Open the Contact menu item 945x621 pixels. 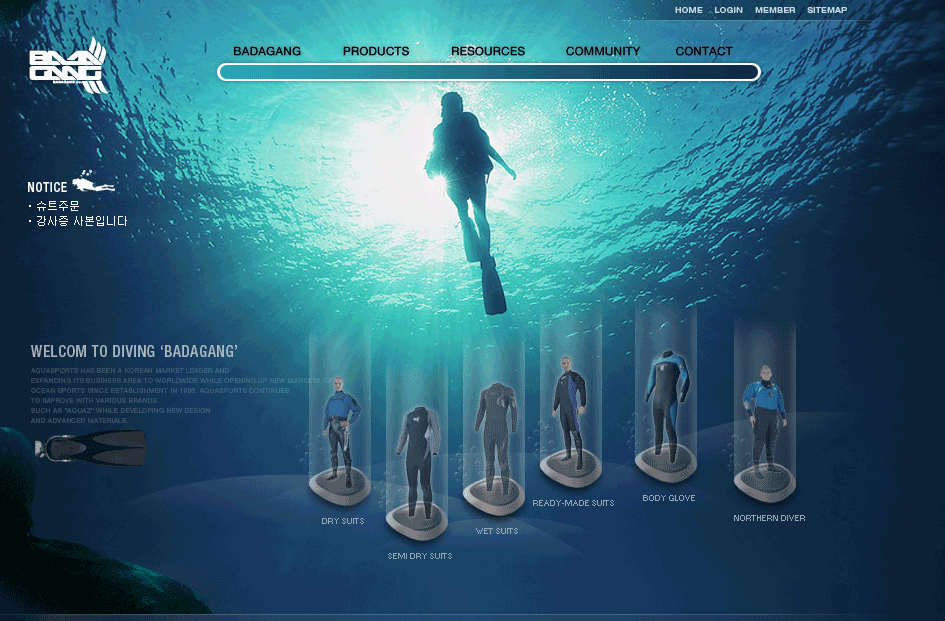(x=704, y=51)
